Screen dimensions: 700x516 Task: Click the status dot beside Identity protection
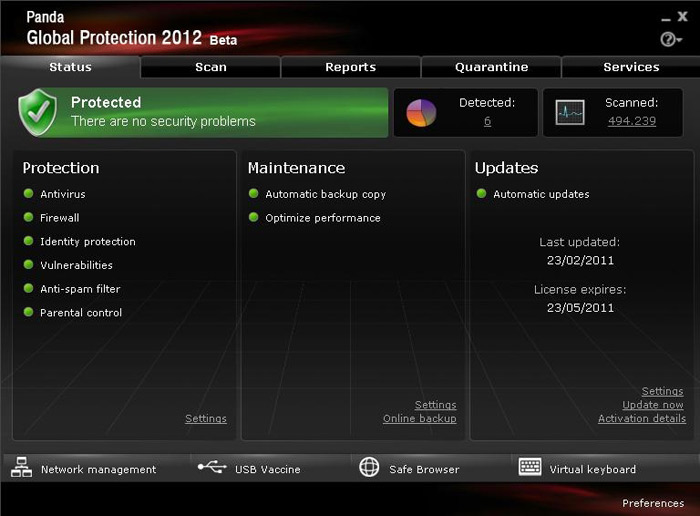point(29,241)
